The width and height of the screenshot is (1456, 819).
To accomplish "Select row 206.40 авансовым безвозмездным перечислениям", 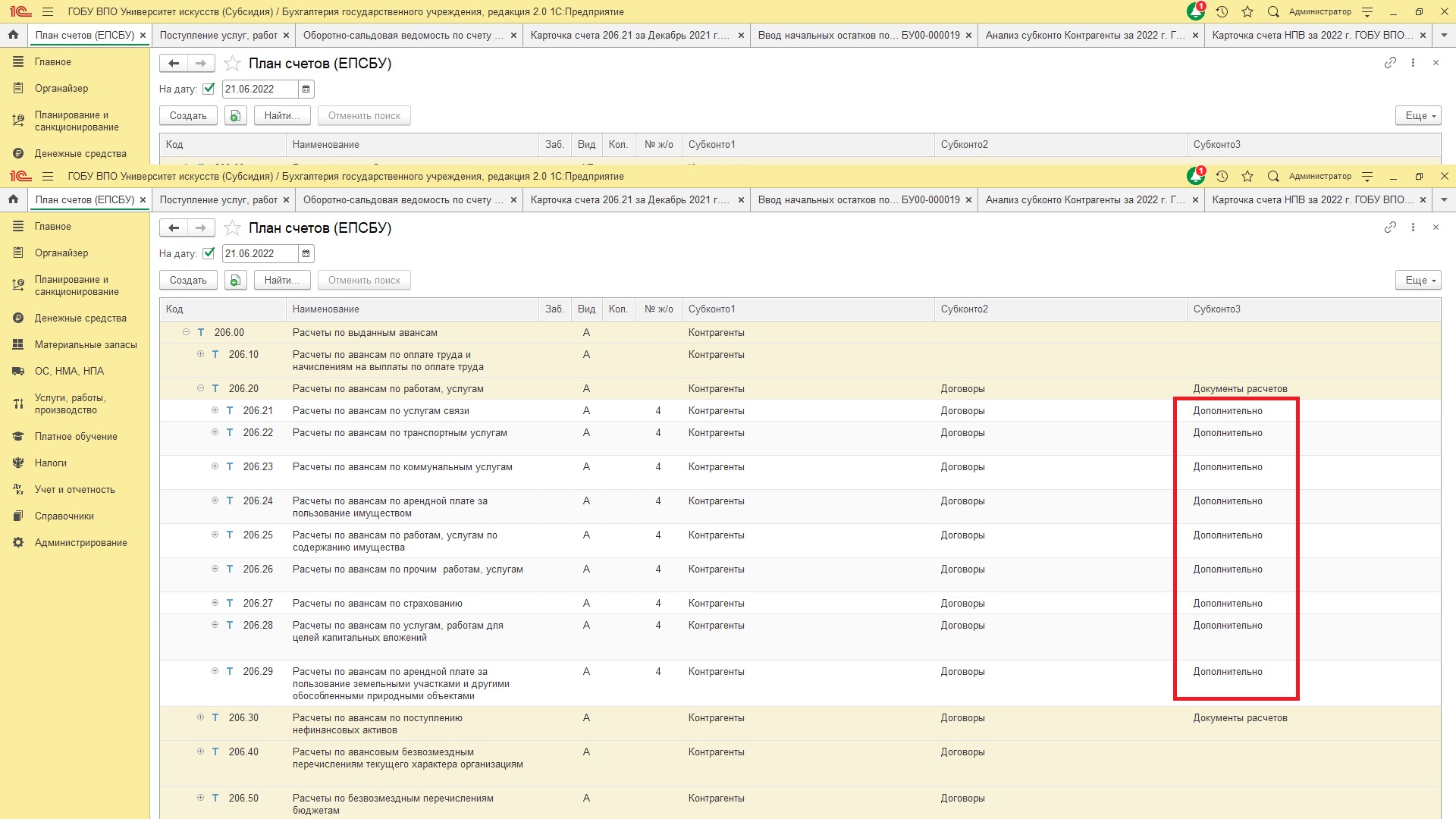I will click(x=407, y=758).
